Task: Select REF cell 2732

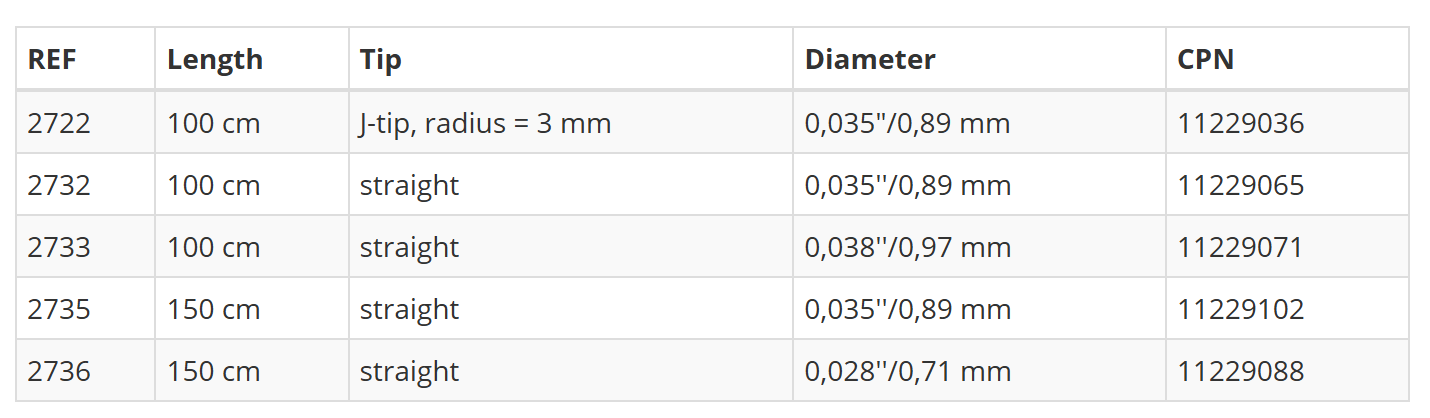Action: click(x=59, y=186)
